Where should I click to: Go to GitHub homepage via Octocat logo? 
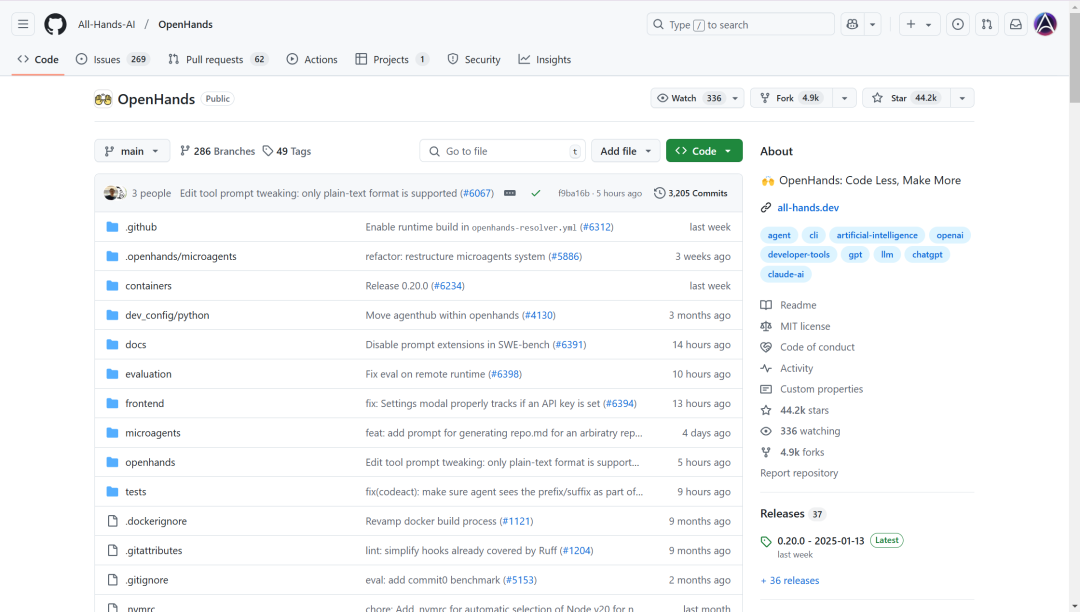tap(55, 24)
